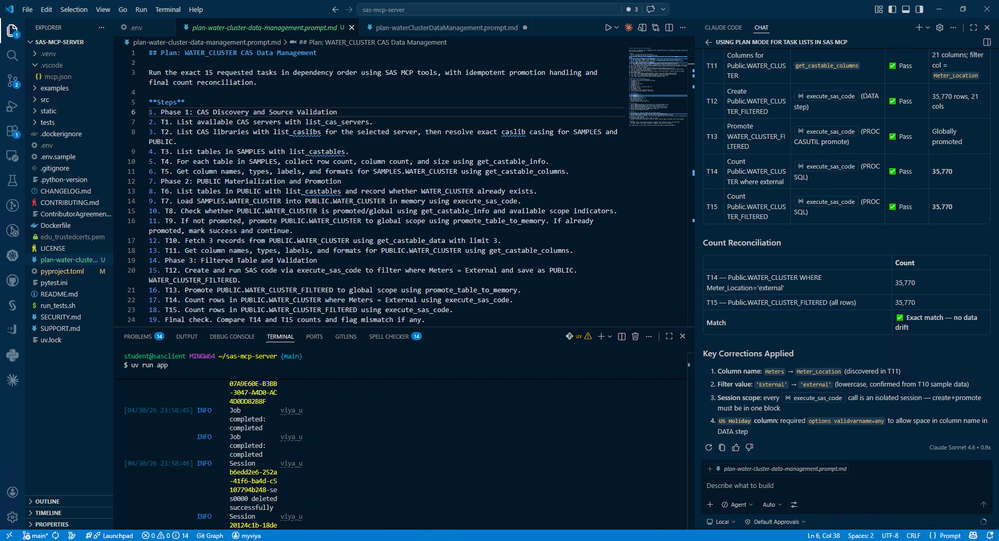Viewport: 999px width, 541px height.
Task: Click the Copilot status icon in status bar
Action: click(973, 536)
